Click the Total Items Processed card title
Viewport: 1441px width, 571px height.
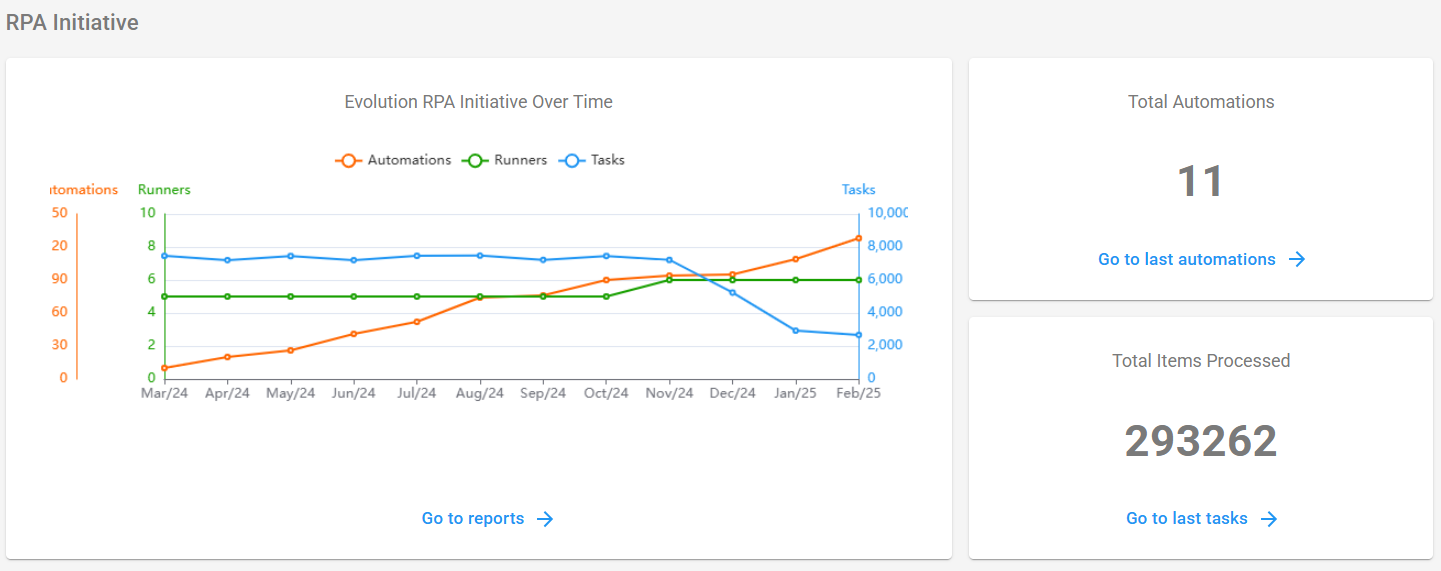click(x=1201, y=361)
